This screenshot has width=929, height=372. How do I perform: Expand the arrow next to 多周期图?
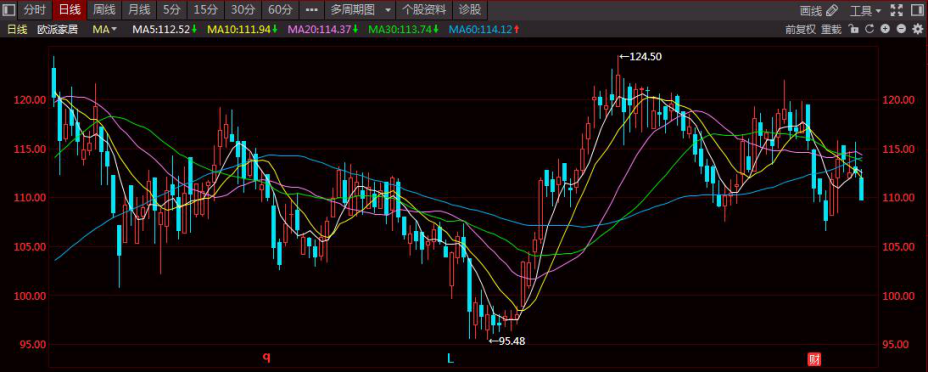pos(387,10)
